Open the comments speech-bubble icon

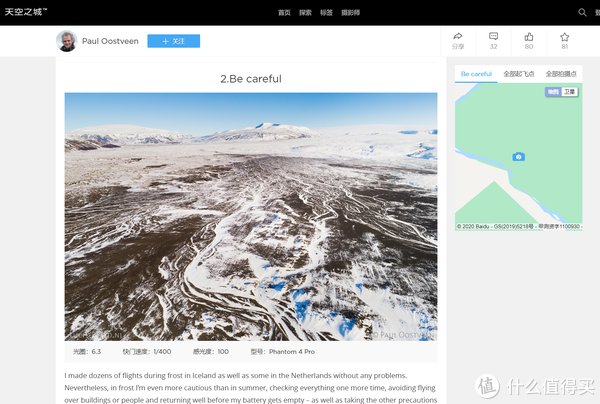[x=493, y=36]
